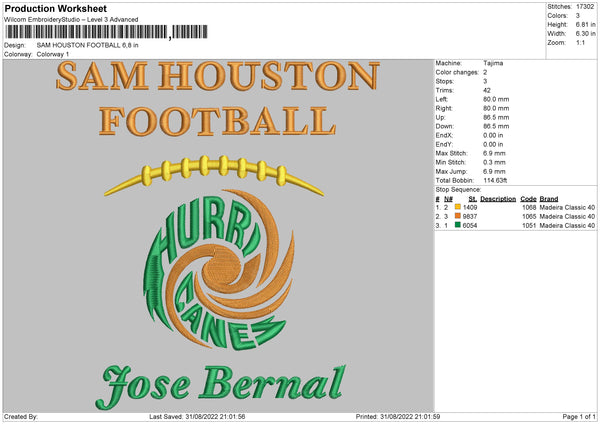Click the "Max Jump:" label
Image resolution: width=600 pixels, height=424 pixels.
(451, 171)
